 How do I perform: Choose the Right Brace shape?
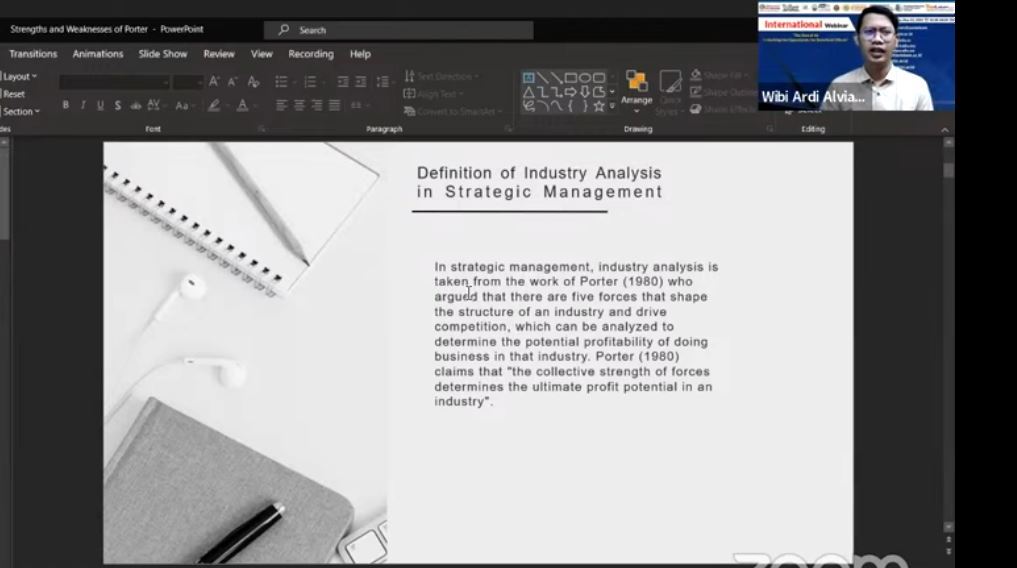[x=585, y=106]
